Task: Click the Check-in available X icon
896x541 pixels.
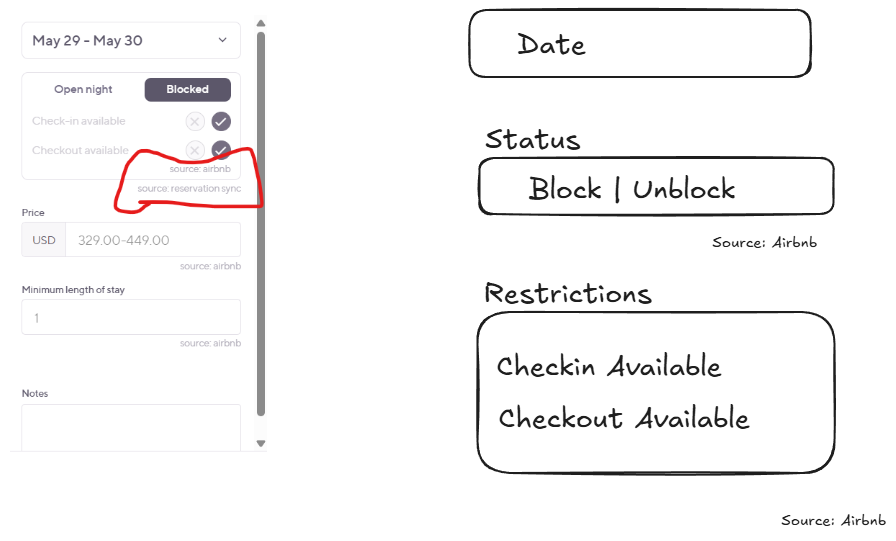Action: pos(195,121)
